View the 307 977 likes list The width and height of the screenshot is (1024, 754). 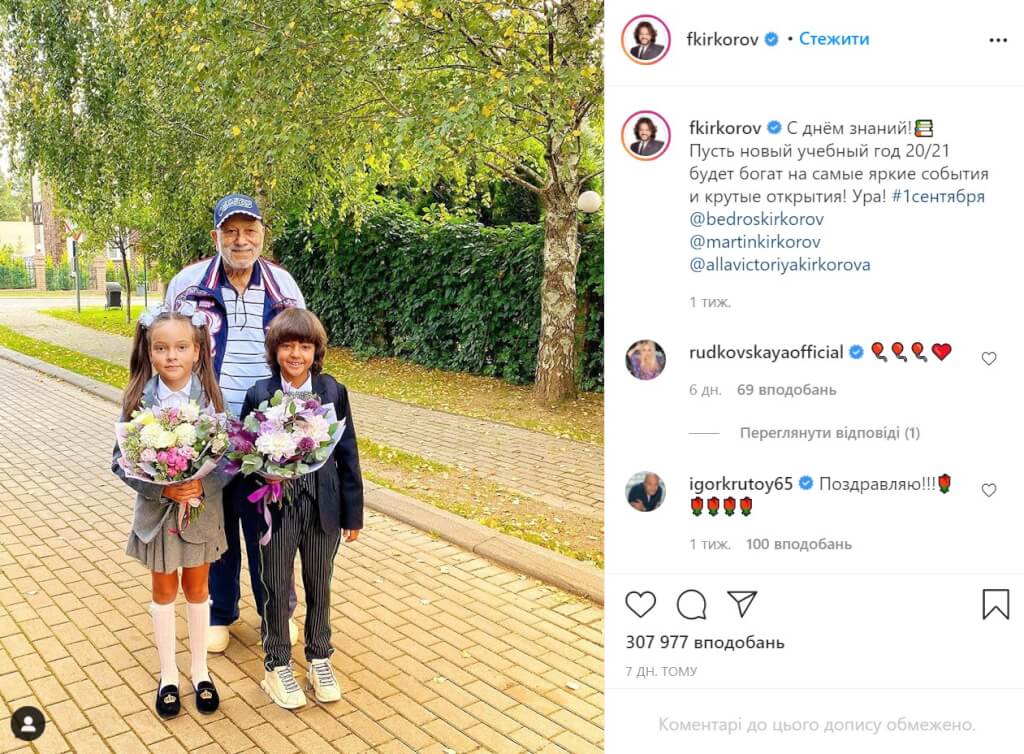pyautogui.click(x=705, y=642)
